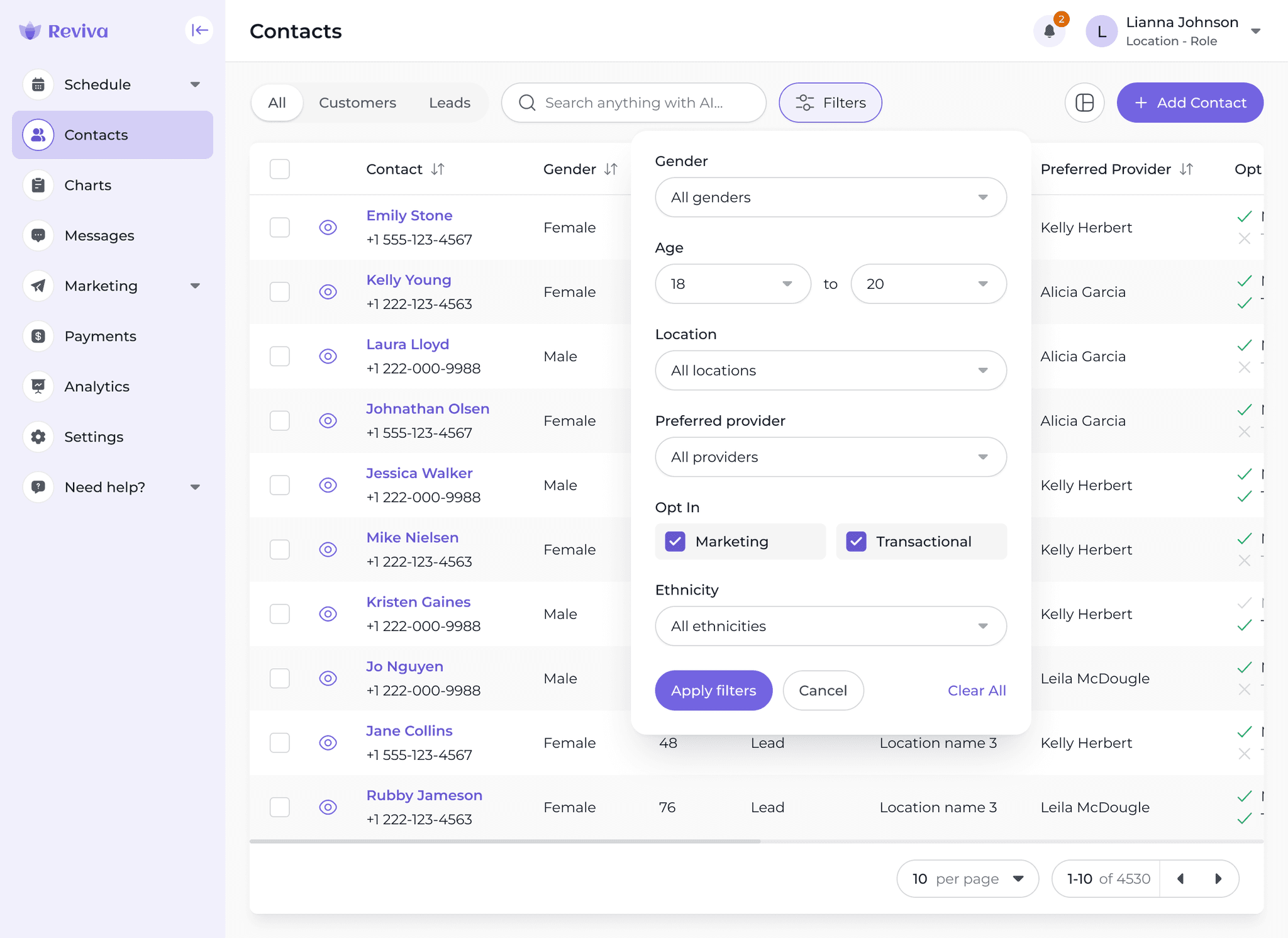
Task: Expand the All providers dropdown
Action: coord(830,457)
